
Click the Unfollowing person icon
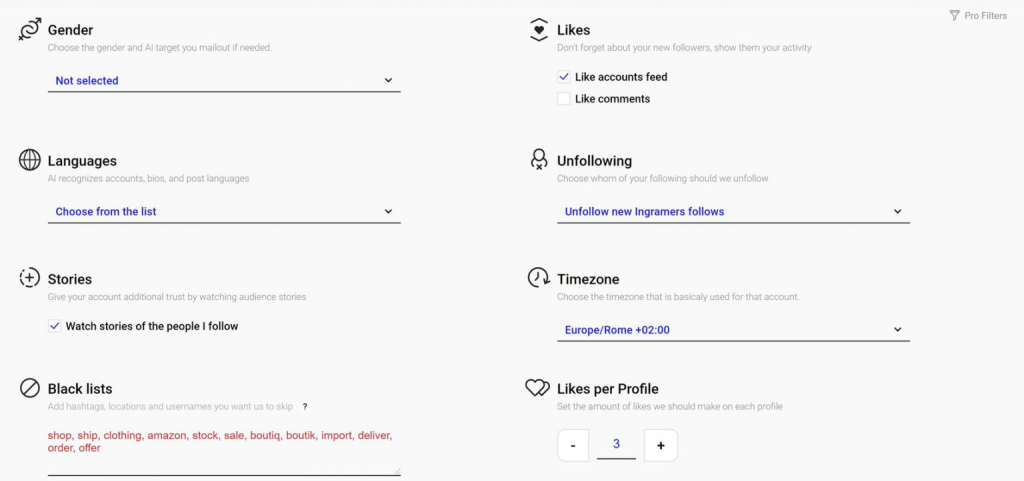tap(538, 160)
